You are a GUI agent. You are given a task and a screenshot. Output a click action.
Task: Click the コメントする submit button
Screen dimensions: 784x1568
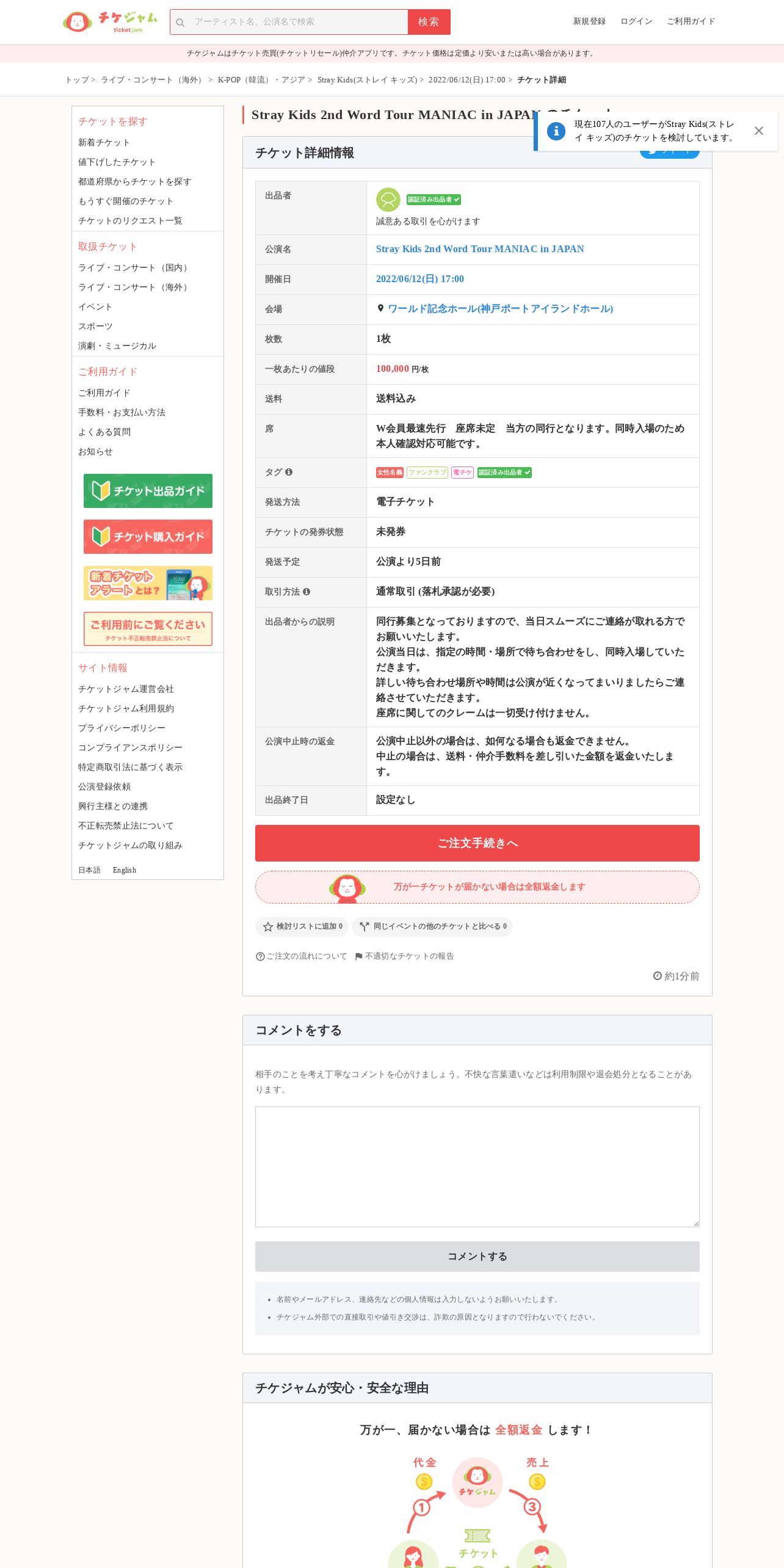point(477,1257)
